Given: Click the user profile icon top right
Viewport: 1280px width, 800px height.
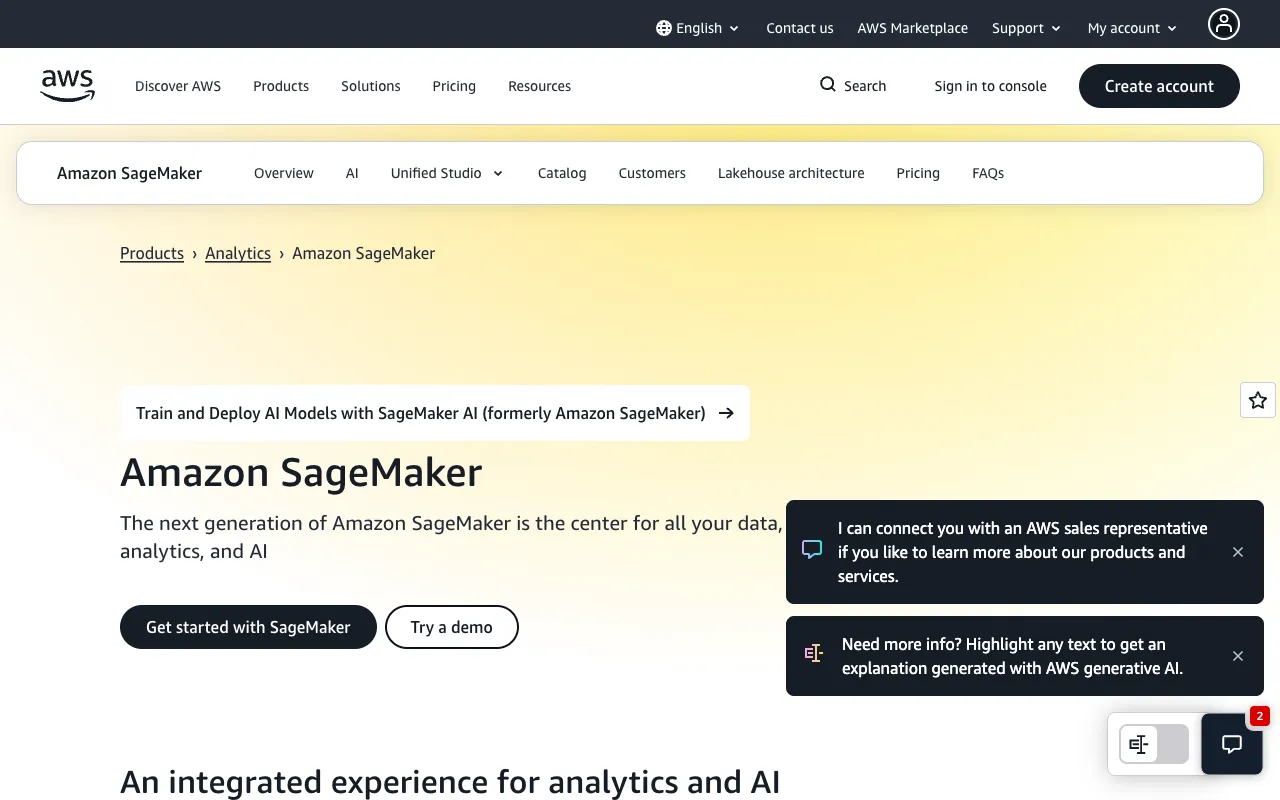Looking at the screenshot, I should [x=1224, y=24].
